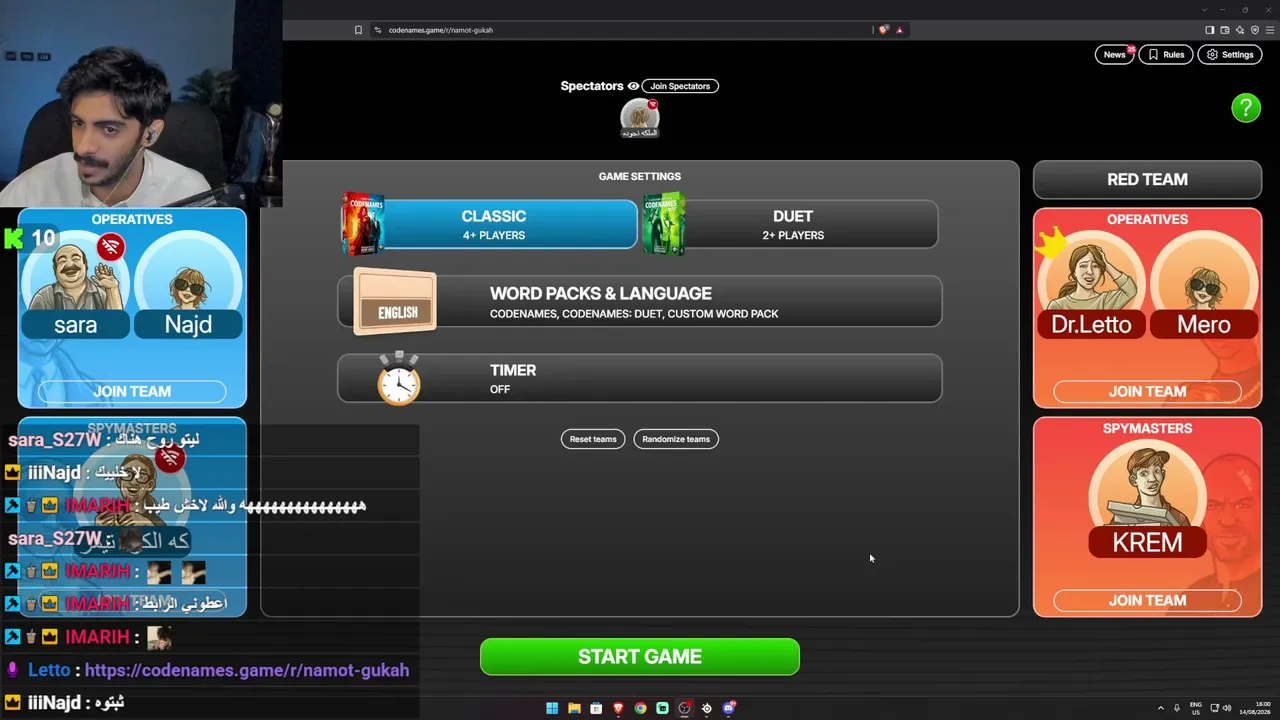Screen dimensions: 1280x720
Task: Open Discord from the taskbar
Action: 729,708
